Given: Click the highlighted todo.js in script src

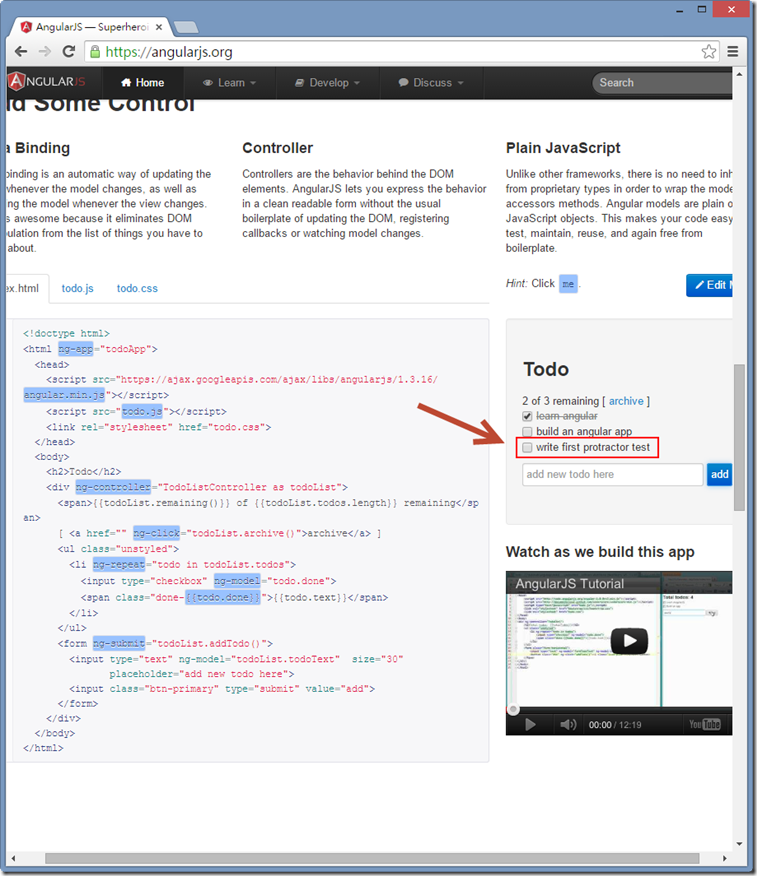Looking at the screenshot, I should pos(142,412).
